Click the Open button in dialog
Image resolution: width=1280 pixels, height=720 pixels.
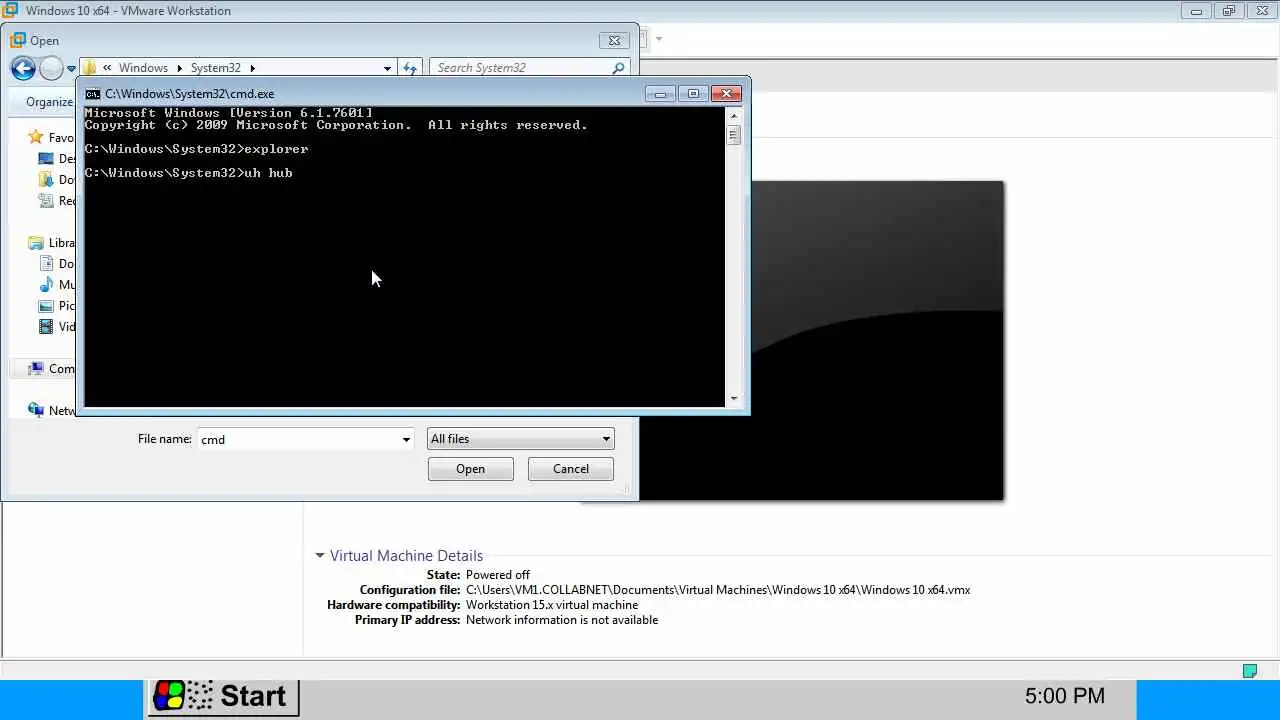(x=471, y=469)
